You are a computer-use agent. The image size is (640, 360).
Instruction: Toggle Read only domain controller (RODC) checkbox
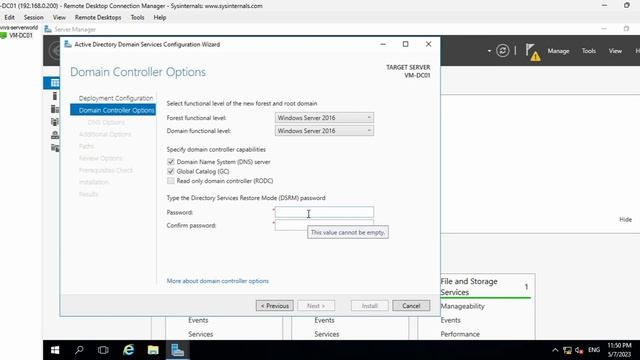(x=171, y=181)
